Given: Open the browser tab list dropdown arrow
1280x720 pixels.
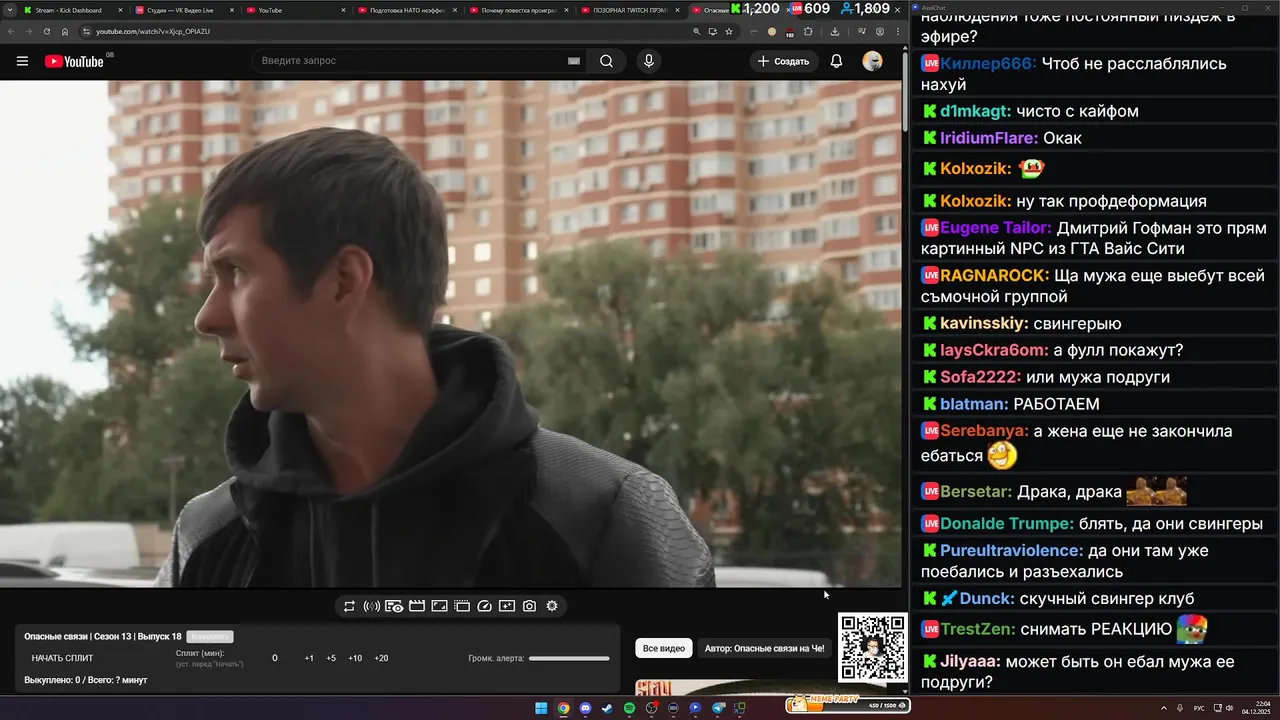Looking at the screenshot, I should [x=8, y=10].
